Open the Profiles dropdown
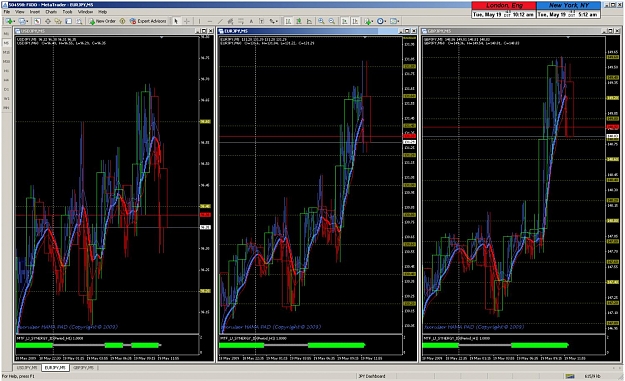 (x=23, y=21)
